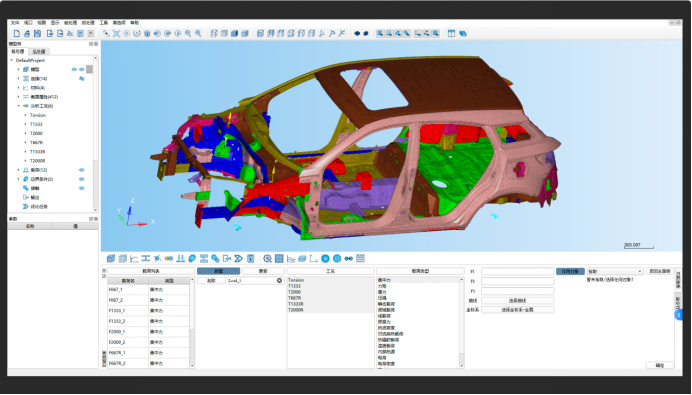692x395 pixels.
Task: Select F1333_1 row in load list
Action: (148, 310)
